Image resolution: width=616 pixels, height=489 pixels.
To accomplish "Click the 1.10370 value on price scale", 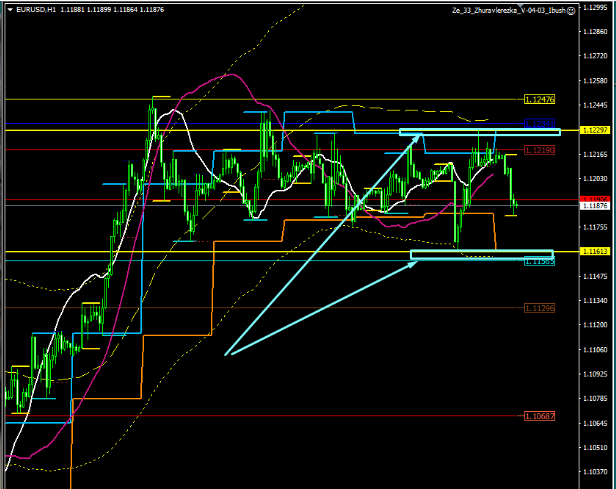I will (x=595, y=475).
